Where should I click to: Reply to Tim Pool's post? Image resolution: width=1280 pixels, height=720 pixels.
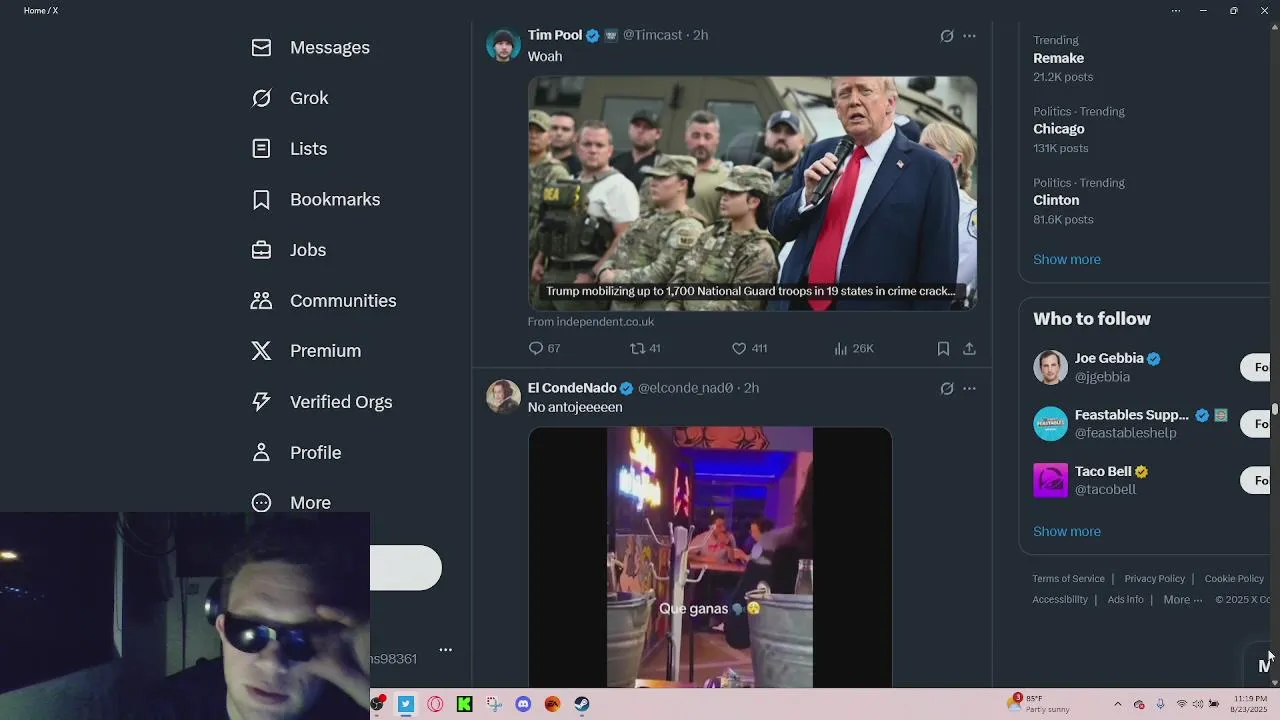coord(544,348)
